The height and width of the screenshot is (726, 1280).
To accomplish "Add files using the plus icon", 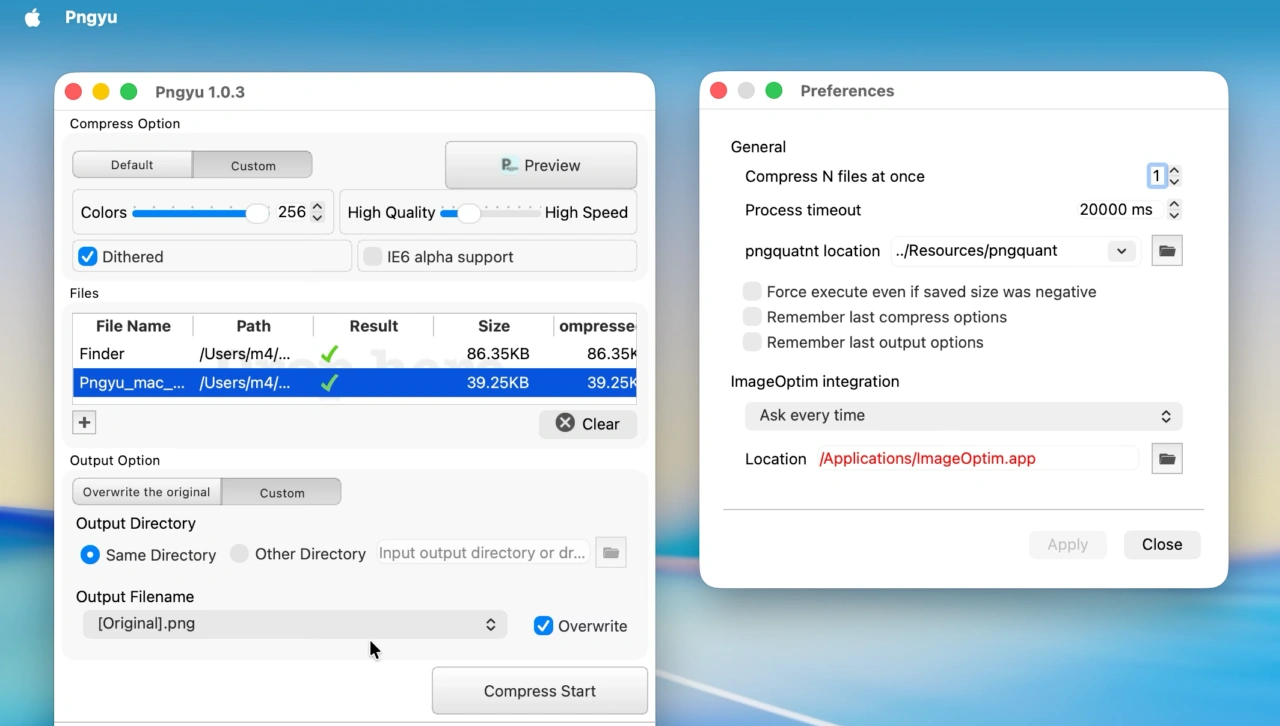I will [x=83, y=422].
